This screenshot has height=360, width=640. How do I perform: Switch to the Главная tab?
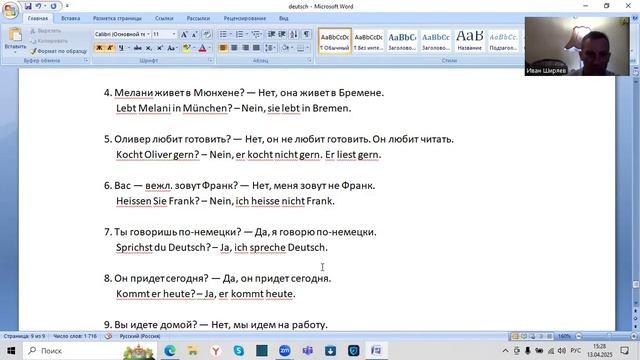[x=38, y=18]
